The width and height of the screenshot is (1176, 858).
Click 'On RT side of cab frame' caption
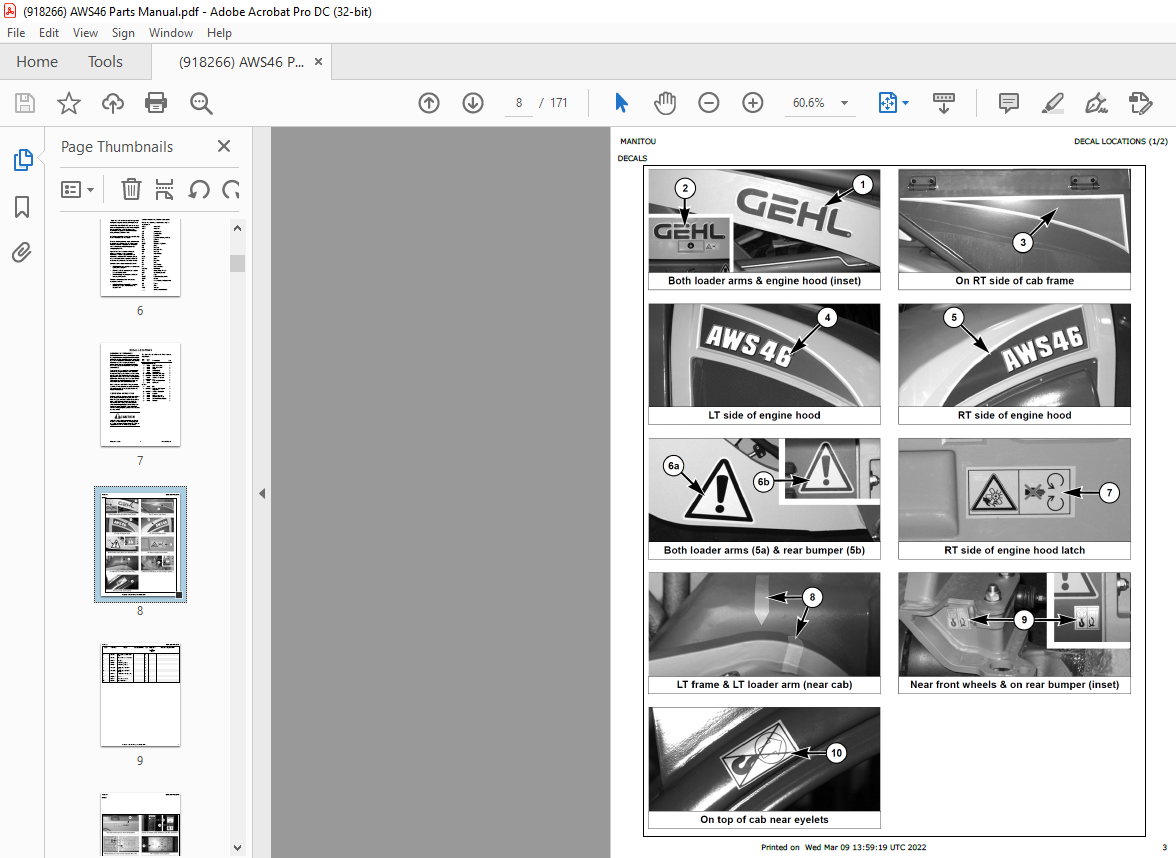coord(1014,280)
